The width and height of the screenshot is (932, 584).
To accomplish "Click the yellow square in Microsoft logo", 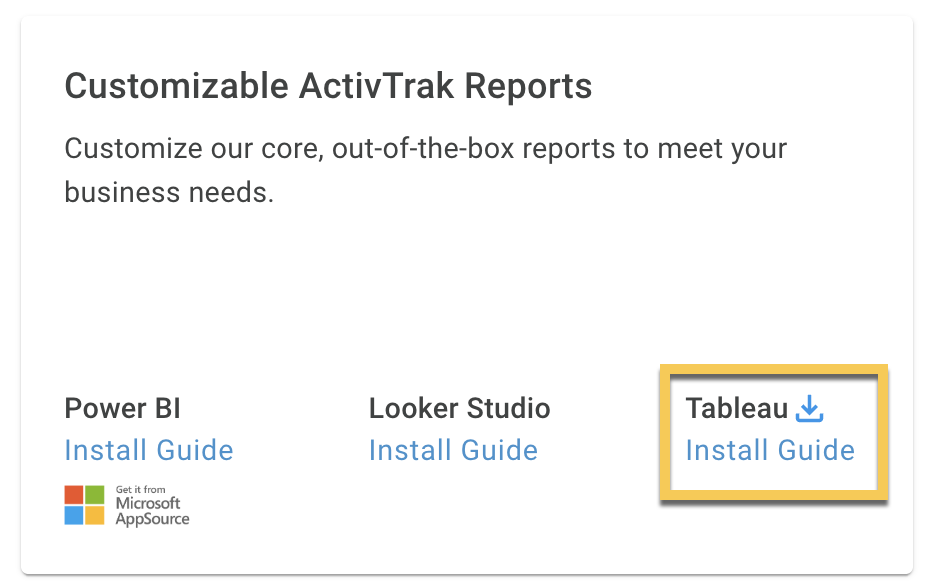I will (95, 515).
